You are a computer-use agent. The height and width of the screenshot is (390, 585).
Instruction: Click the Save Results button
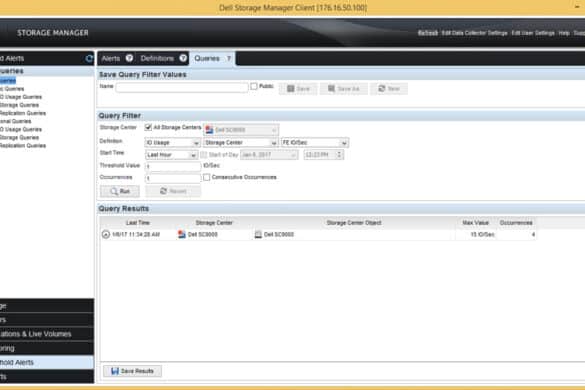pos(132,371)
